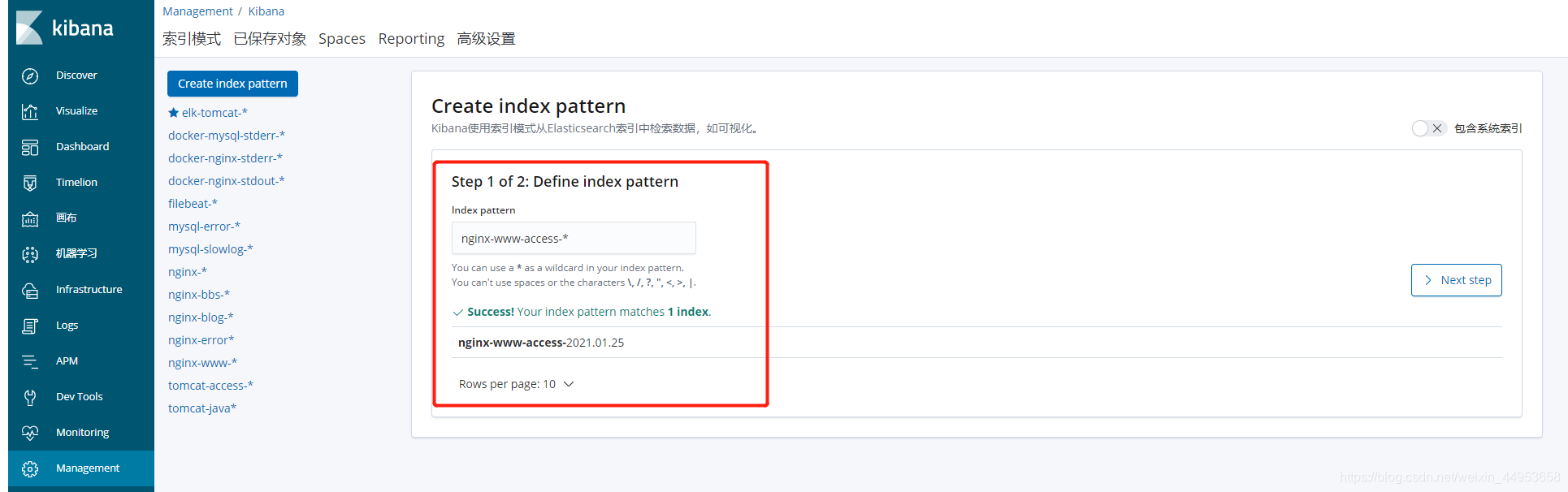Focus the Index pattern input field
The width and height of the screenshot is (1568, 492).
click(574, 238)
